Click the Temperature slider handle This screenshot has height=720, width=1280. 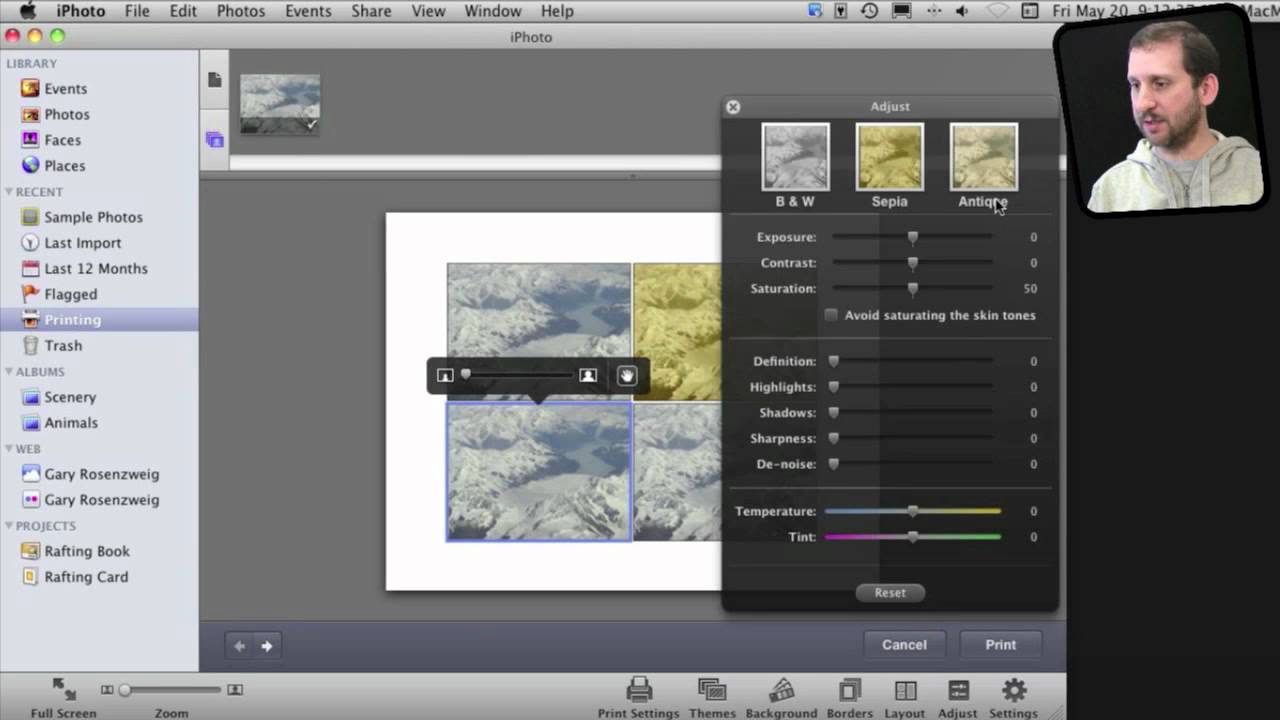[x=913, y=511]
